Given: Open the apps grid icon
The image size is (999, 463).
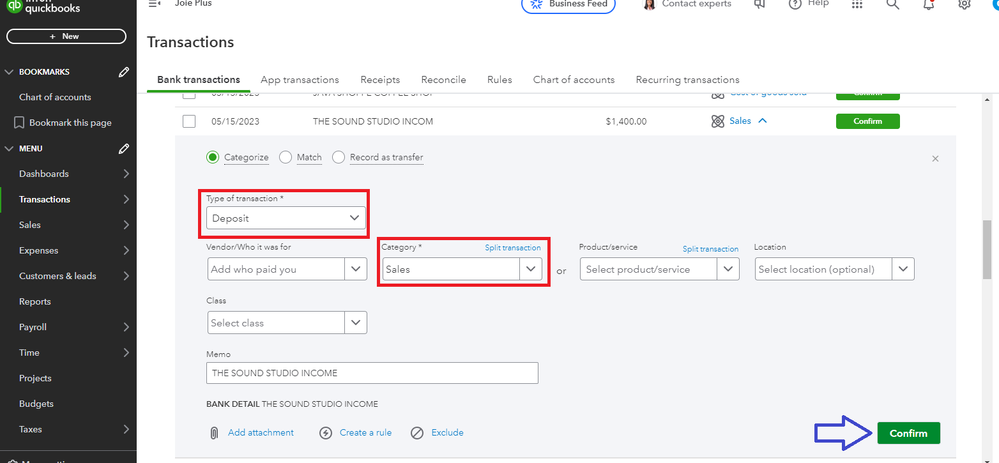Looking at the screenshot, I should coord(857,5).
